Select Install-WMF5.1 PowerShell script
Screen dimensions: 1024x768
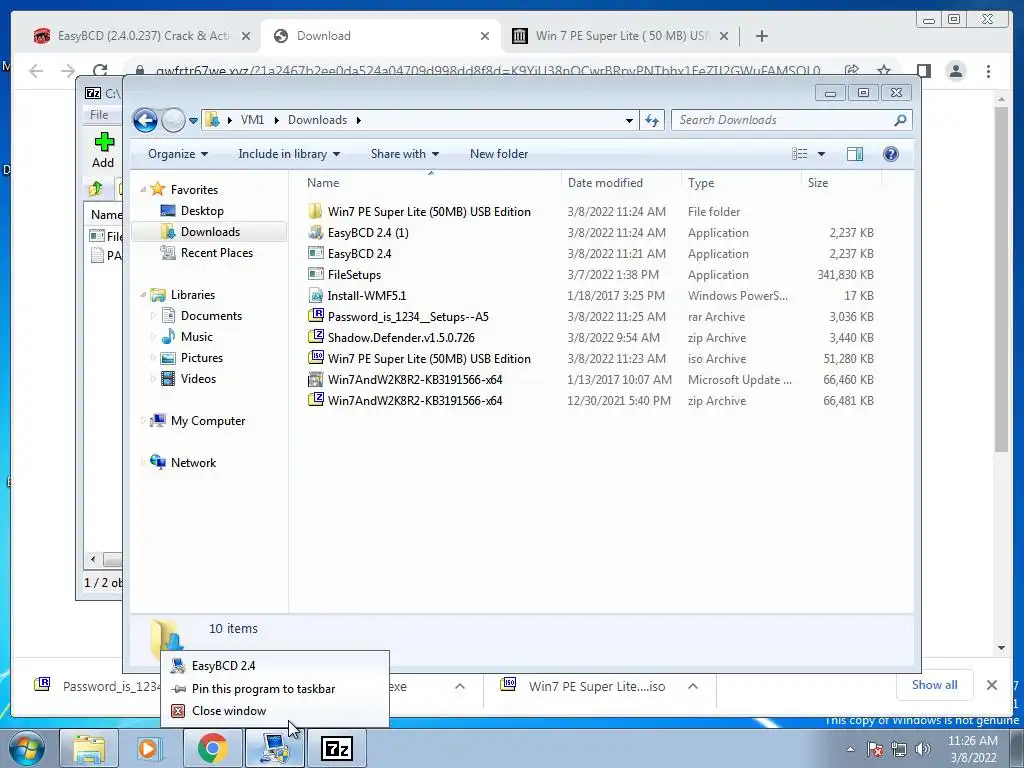pos(366,296)
